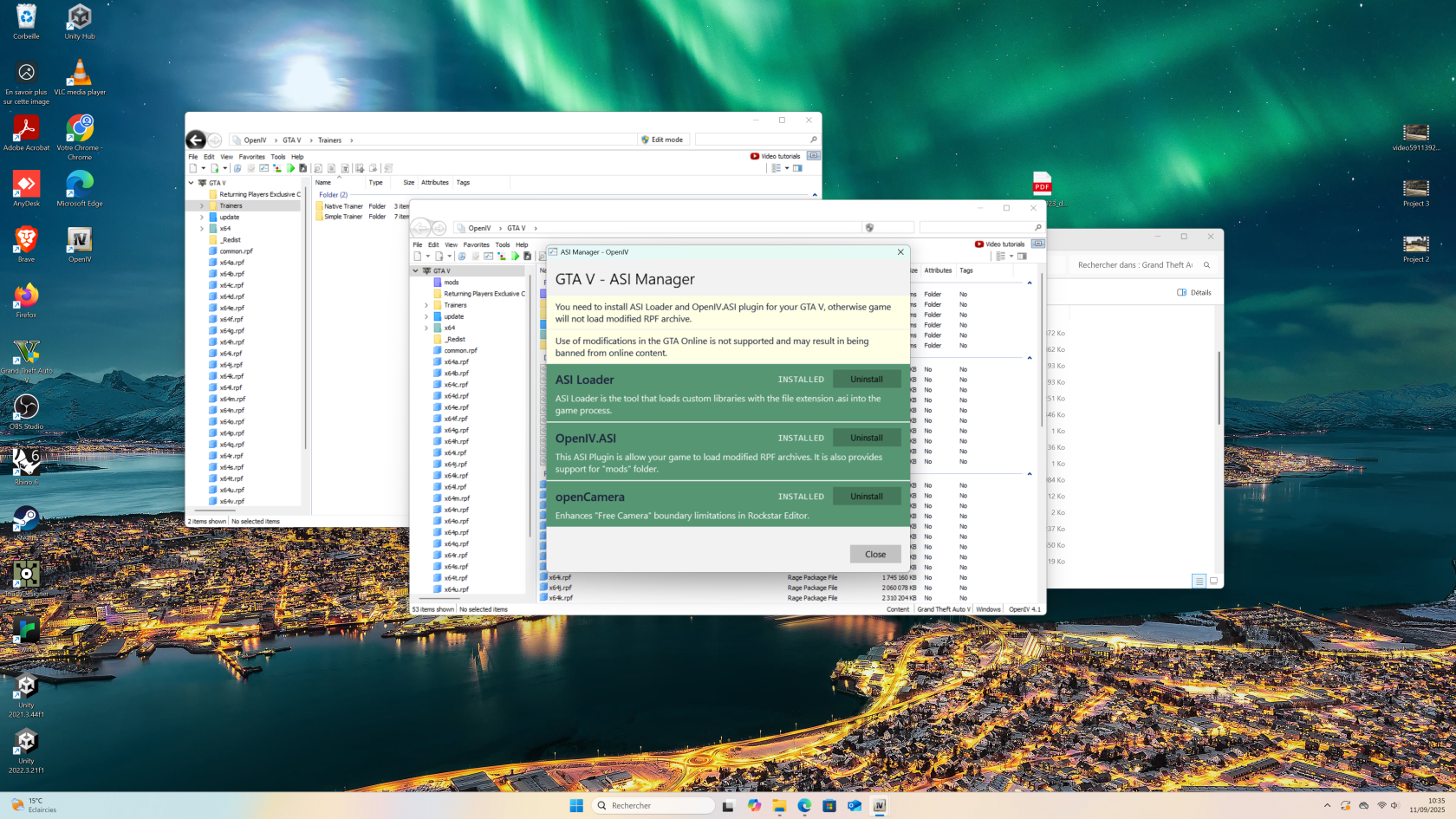Toggle Edit mode in the Trainers window
1456x819 pixels.
[x=662, y=140]
